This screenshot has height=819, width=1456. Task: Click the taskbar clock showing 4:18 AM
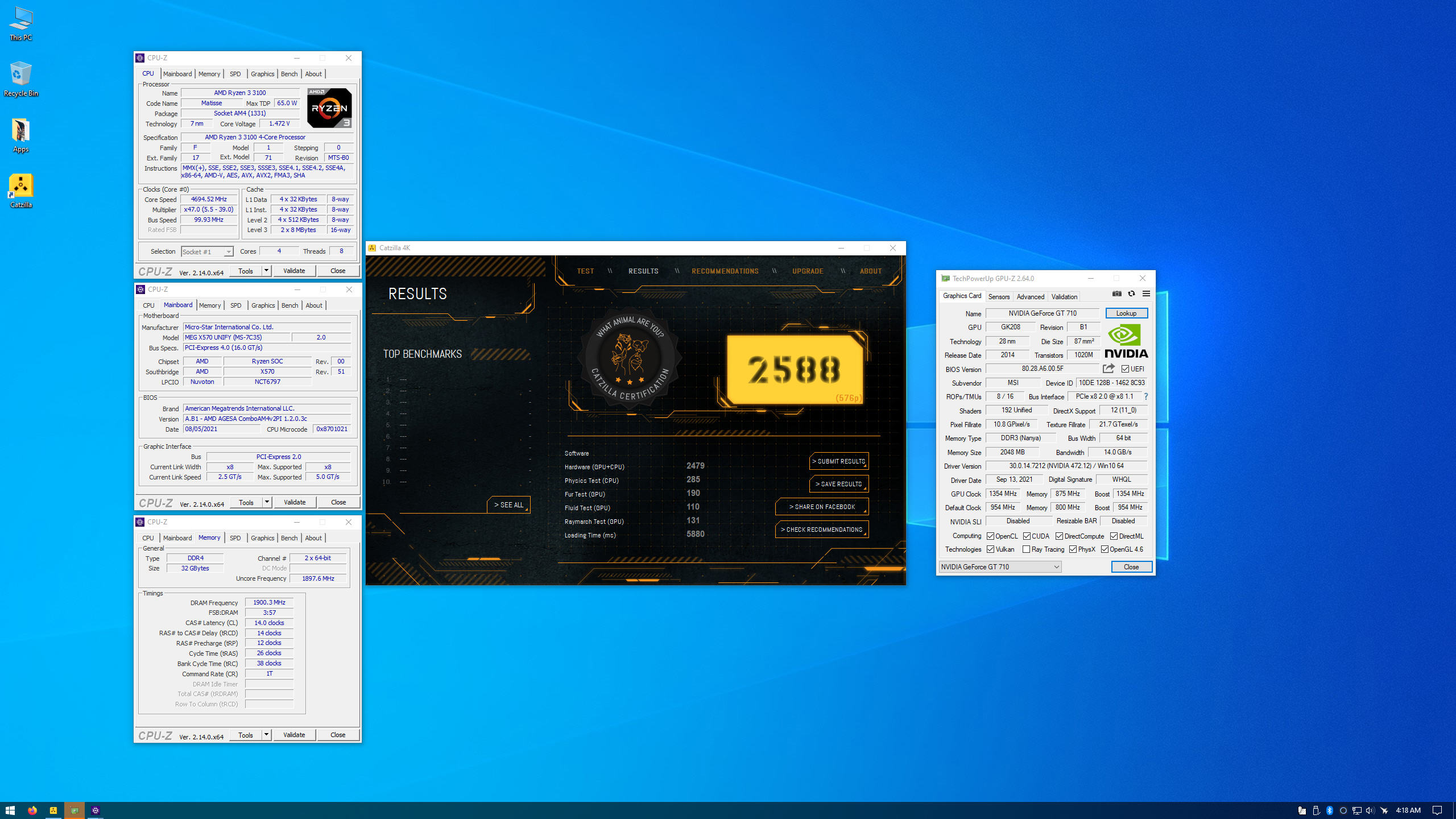tap(1408, 810)
